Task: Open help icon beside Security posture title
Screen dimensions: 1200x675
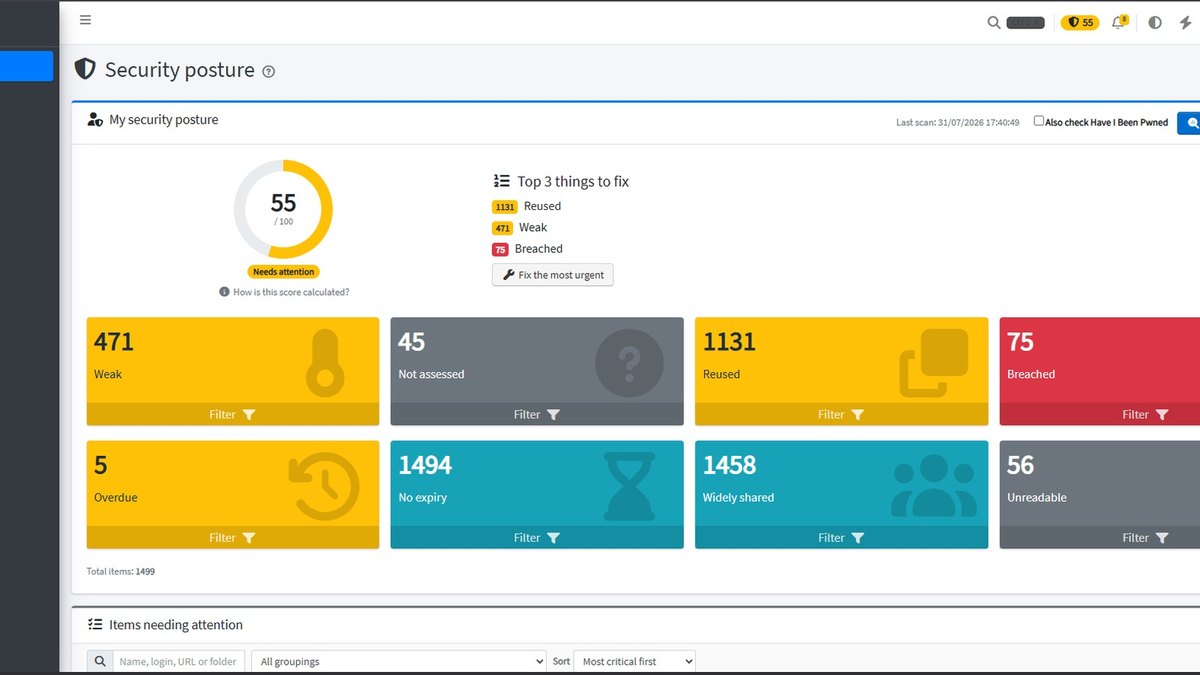Action: (x=268, y=71)
